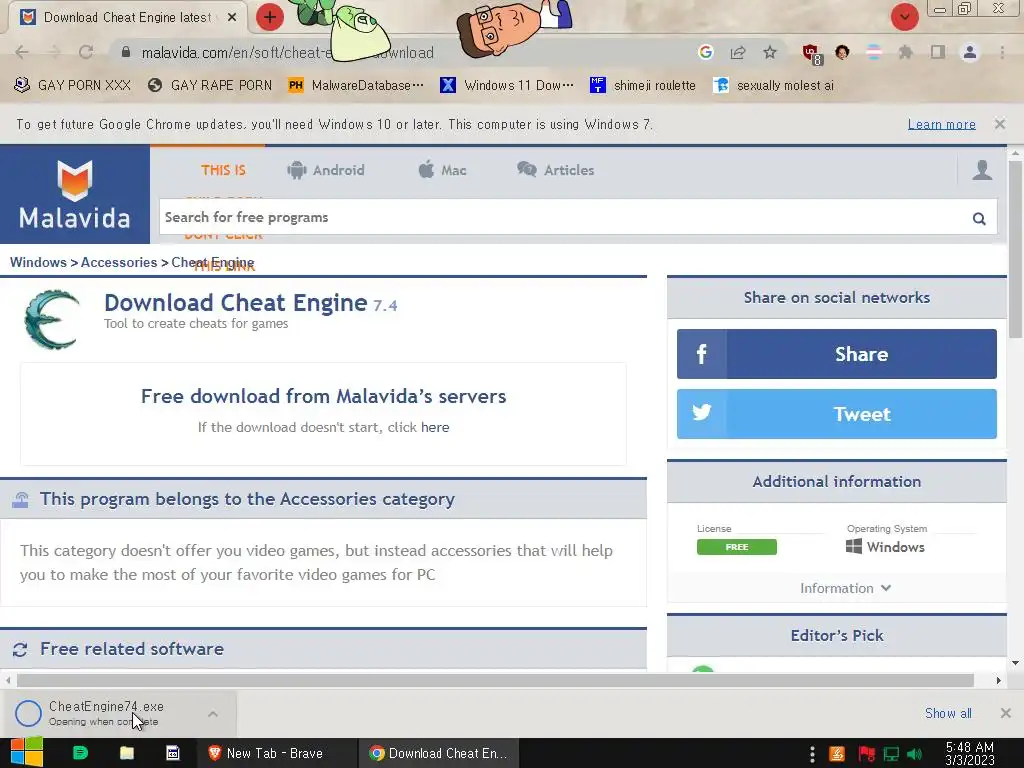Open Chrome's three-dot menu
This screenshot has height=768, width=1024.
[x=1002, y=52]
